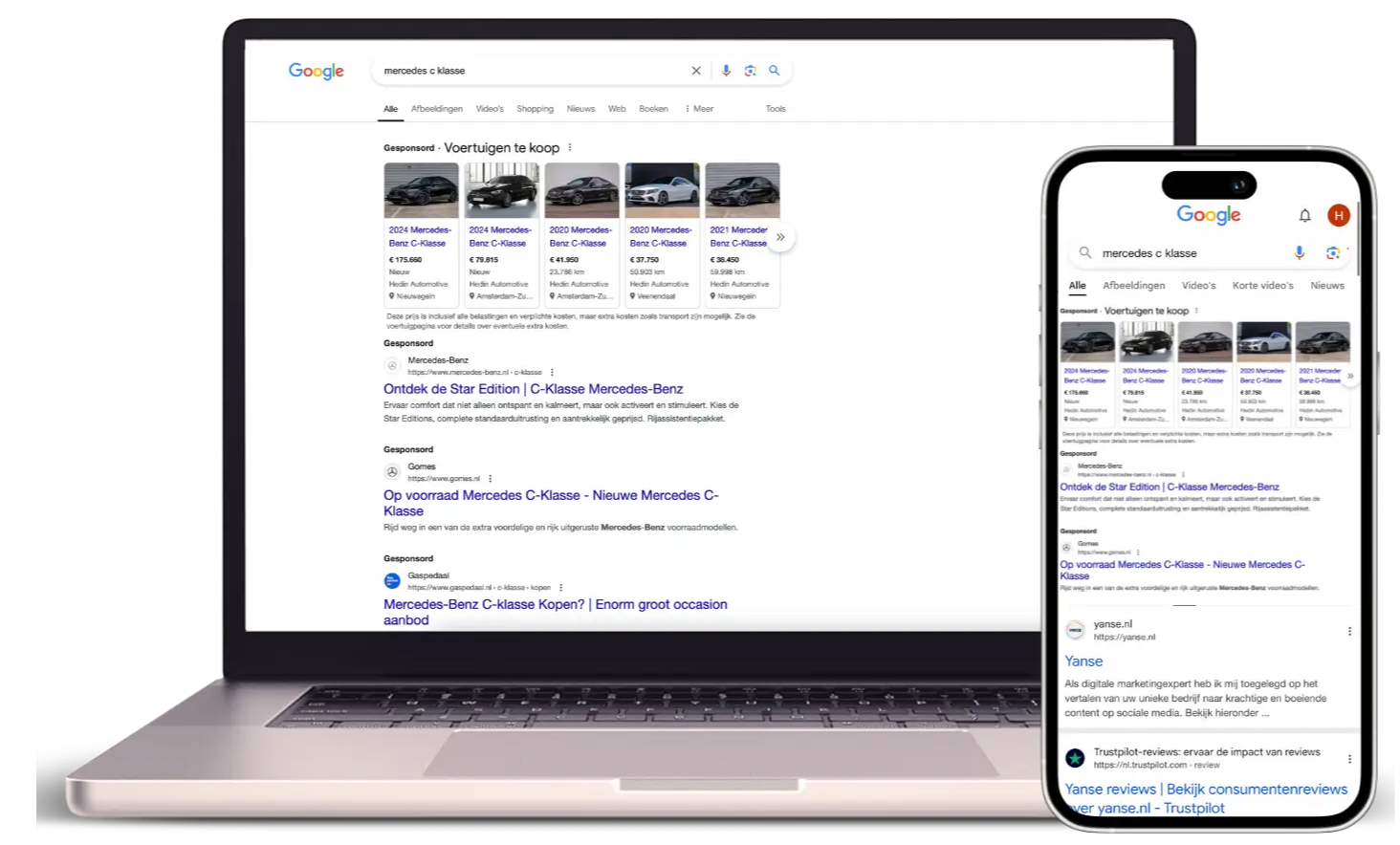Open options for Trustpilot result on phone
This screenshot has width=1400, height=845.
pos(1349,759)
